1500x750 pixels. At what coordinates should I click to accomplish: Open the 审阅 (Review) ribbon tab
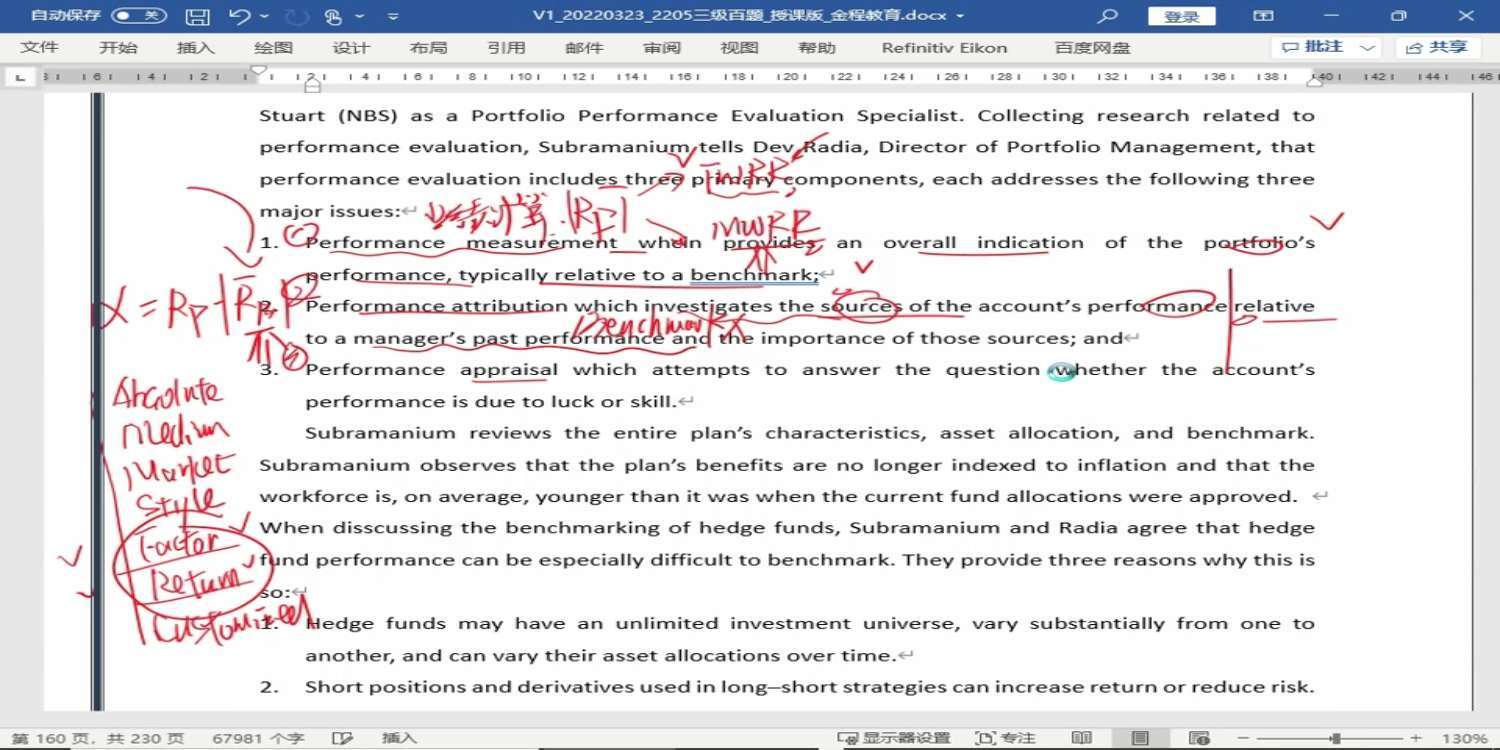coord(661,48)
